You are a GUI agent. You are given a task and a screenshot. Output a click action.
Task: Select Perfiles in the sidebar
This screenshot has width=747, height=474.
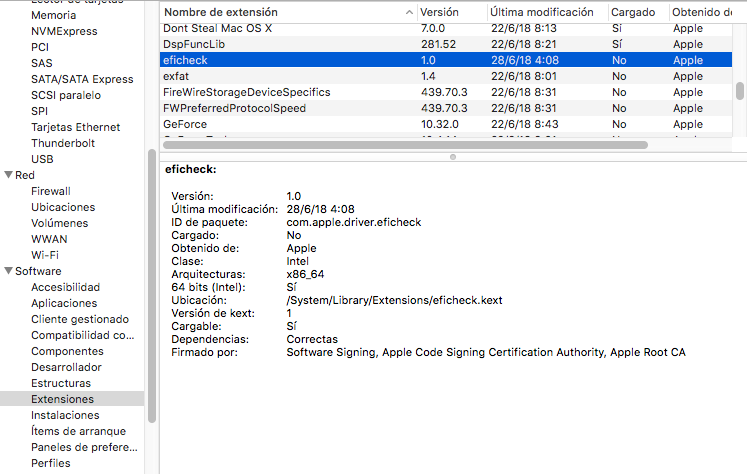(x=50, y=463)
